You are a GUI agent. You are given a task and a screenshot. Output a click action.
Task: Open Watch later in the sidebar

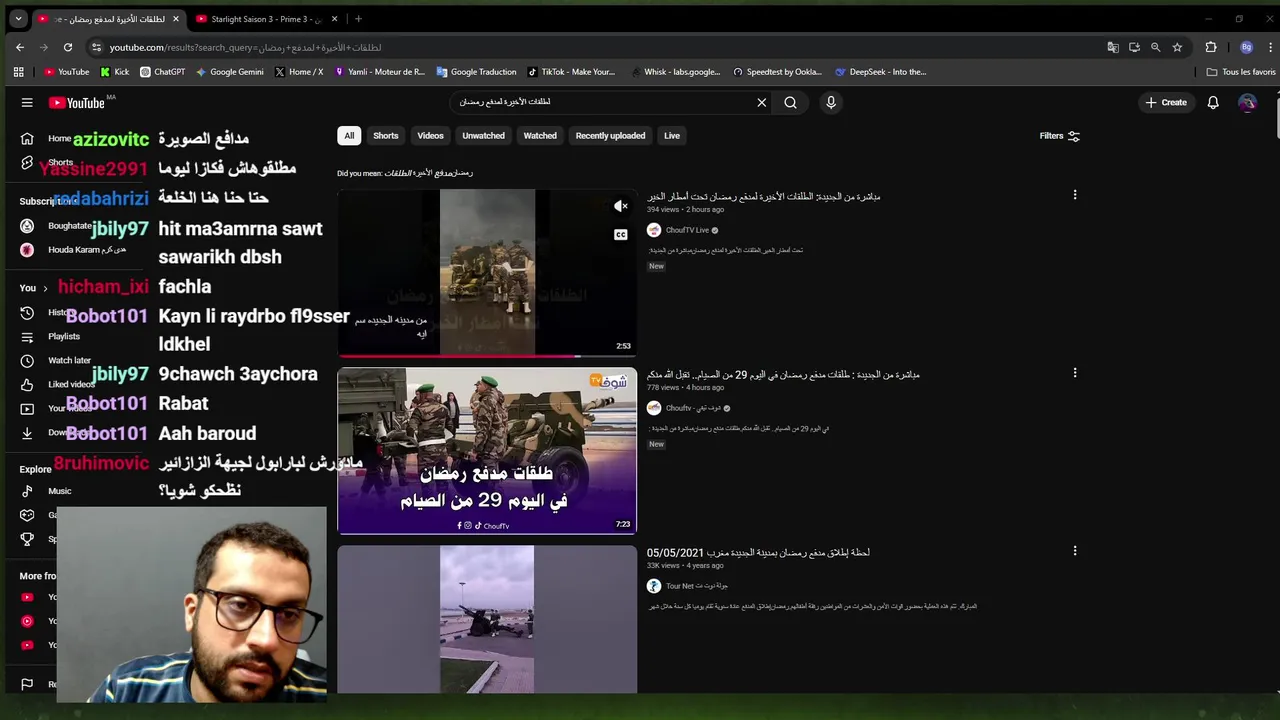tap(69, 361)
